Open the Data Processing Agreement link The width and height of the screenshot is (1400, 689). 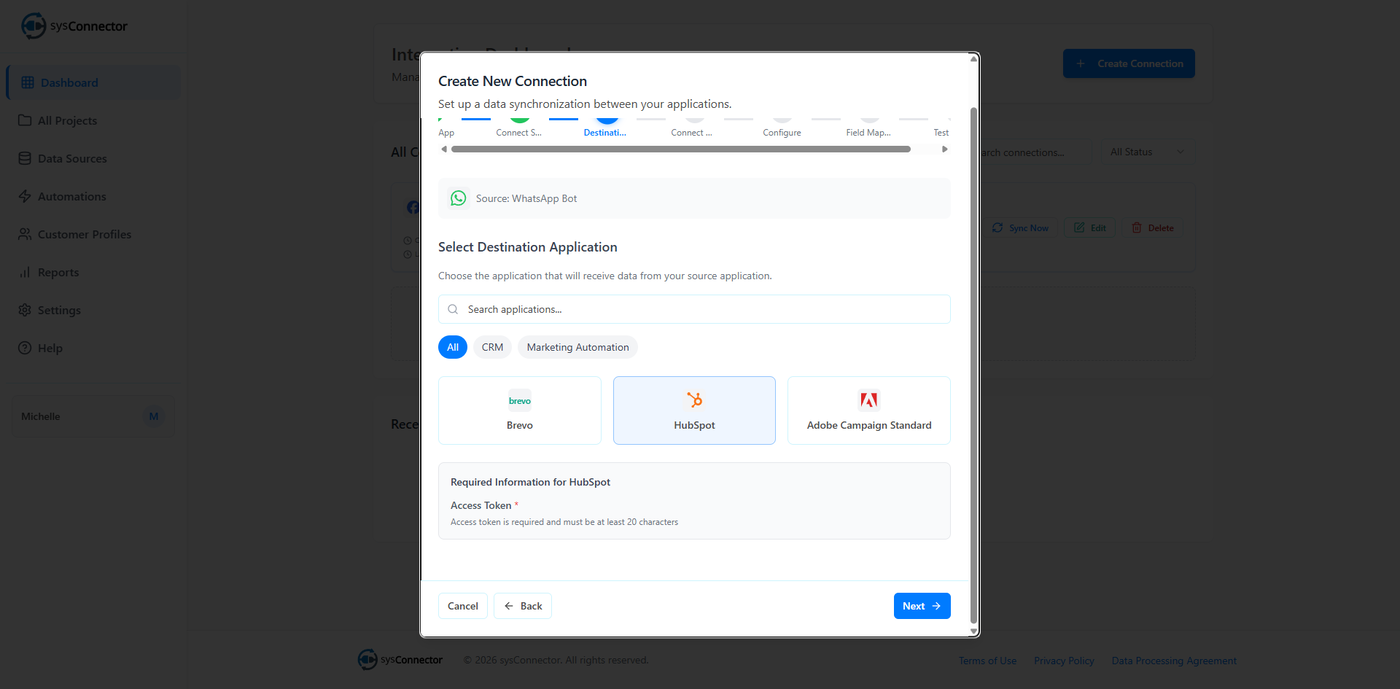pyautogui.click(x=1174, y=661)
